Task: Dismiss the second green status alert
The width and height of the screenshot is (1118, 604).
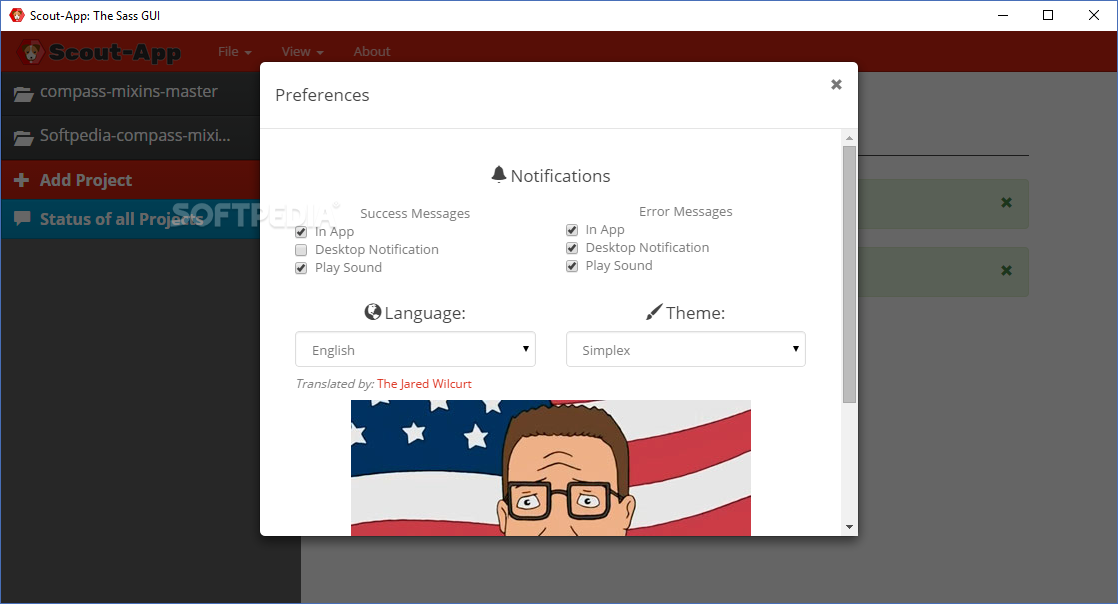Action: pos(1007,270)
